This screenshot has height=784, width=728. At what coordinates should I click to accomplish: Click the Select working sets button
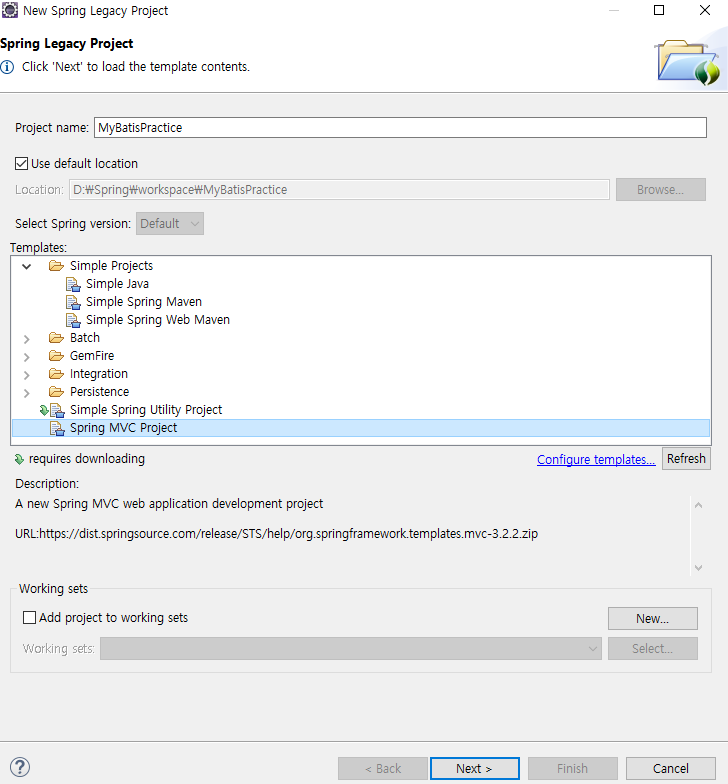coord(652,648)
